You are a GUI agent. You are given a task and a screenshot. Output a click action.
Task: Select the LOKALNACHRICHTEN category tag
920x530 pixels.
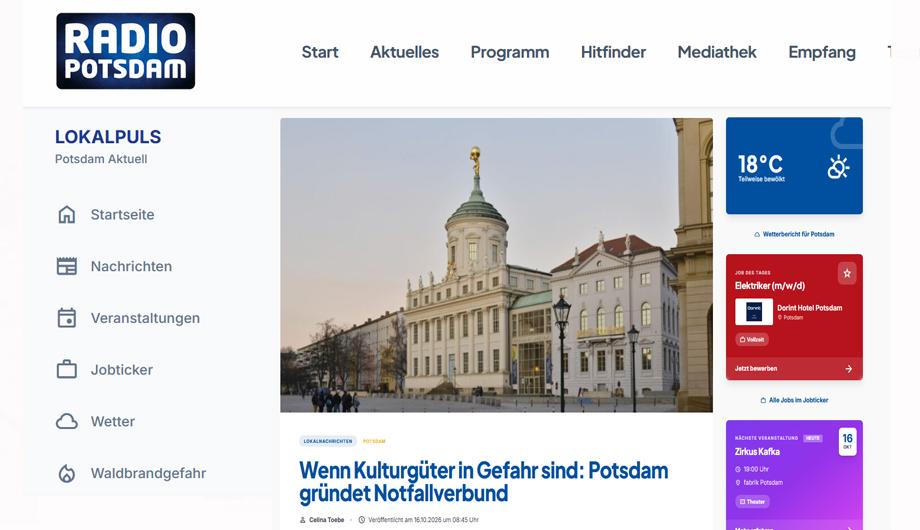click(328, 441)
